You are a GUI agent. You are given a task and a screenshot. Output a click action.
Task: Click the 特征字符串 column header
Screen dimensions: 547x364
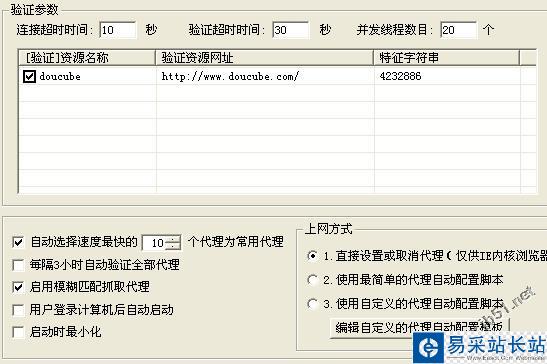pyautogui.click(x=447, y=58)
